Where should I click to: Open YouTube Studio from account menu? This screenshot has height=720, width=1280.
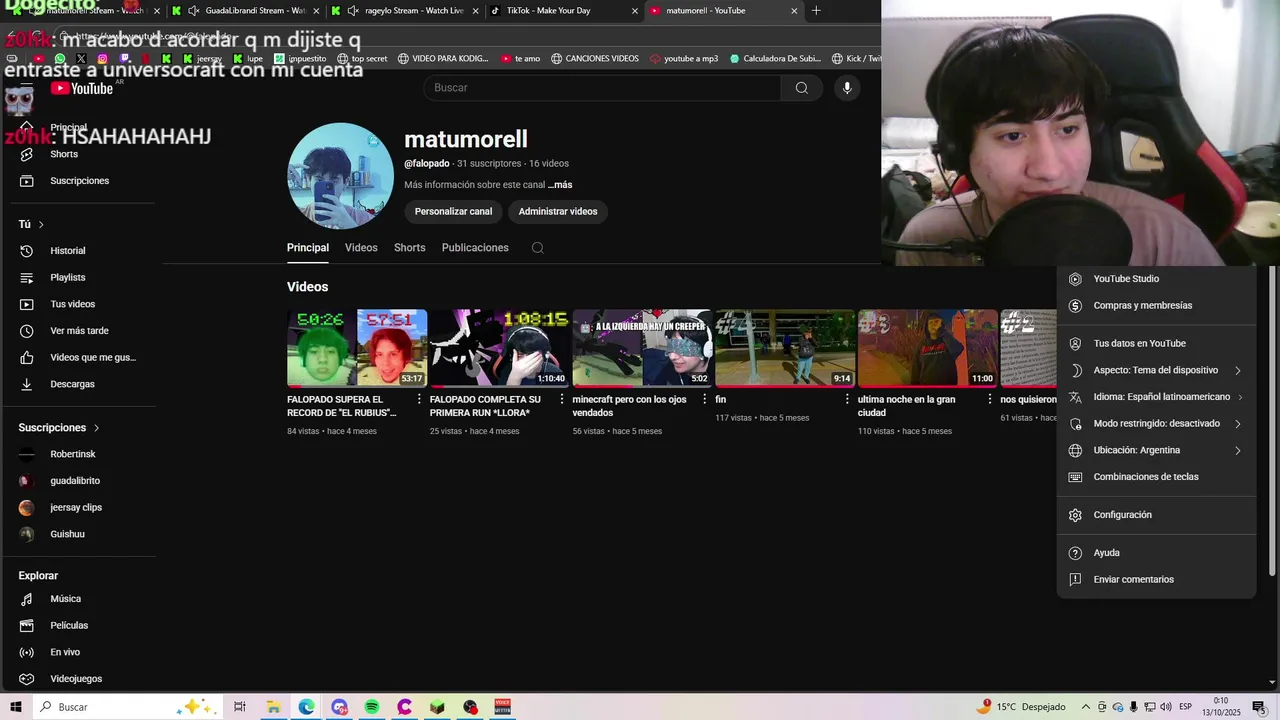pyautogui.click(x=1126, y=279)
